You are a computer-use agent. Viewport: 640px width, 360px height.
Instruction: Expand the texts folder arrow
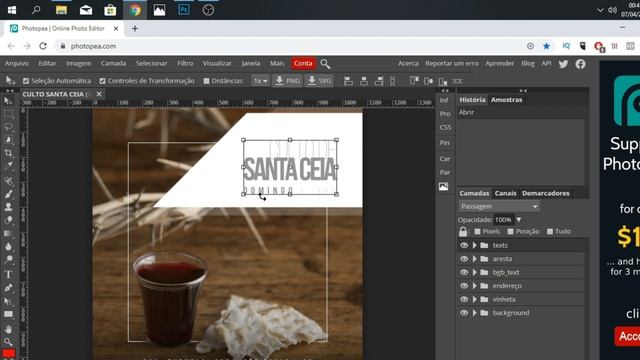[475, 245]
